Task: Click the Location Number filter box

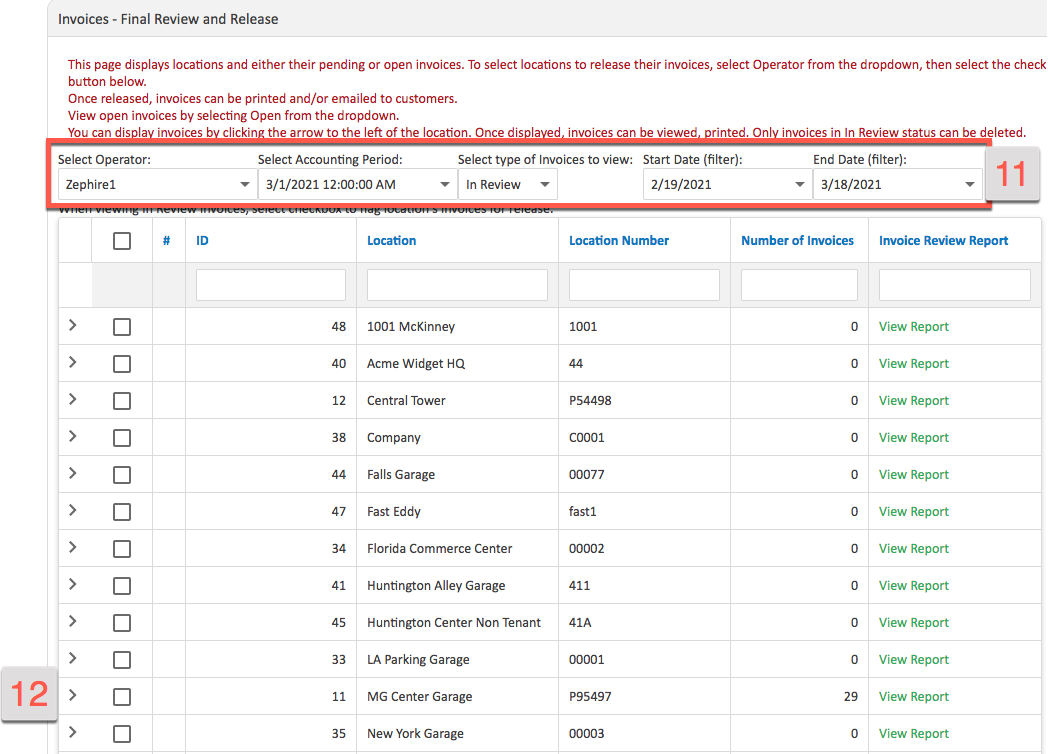Action: tap(643, 284)
